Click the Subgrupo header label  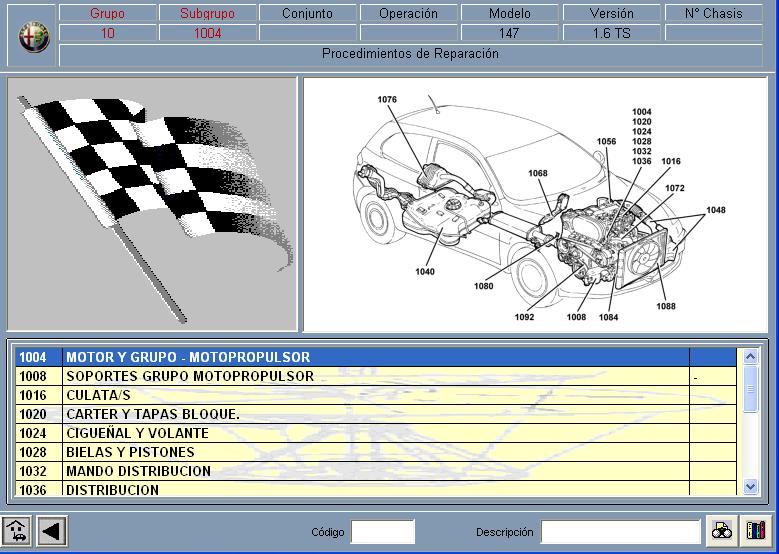[x=207, y=14]
